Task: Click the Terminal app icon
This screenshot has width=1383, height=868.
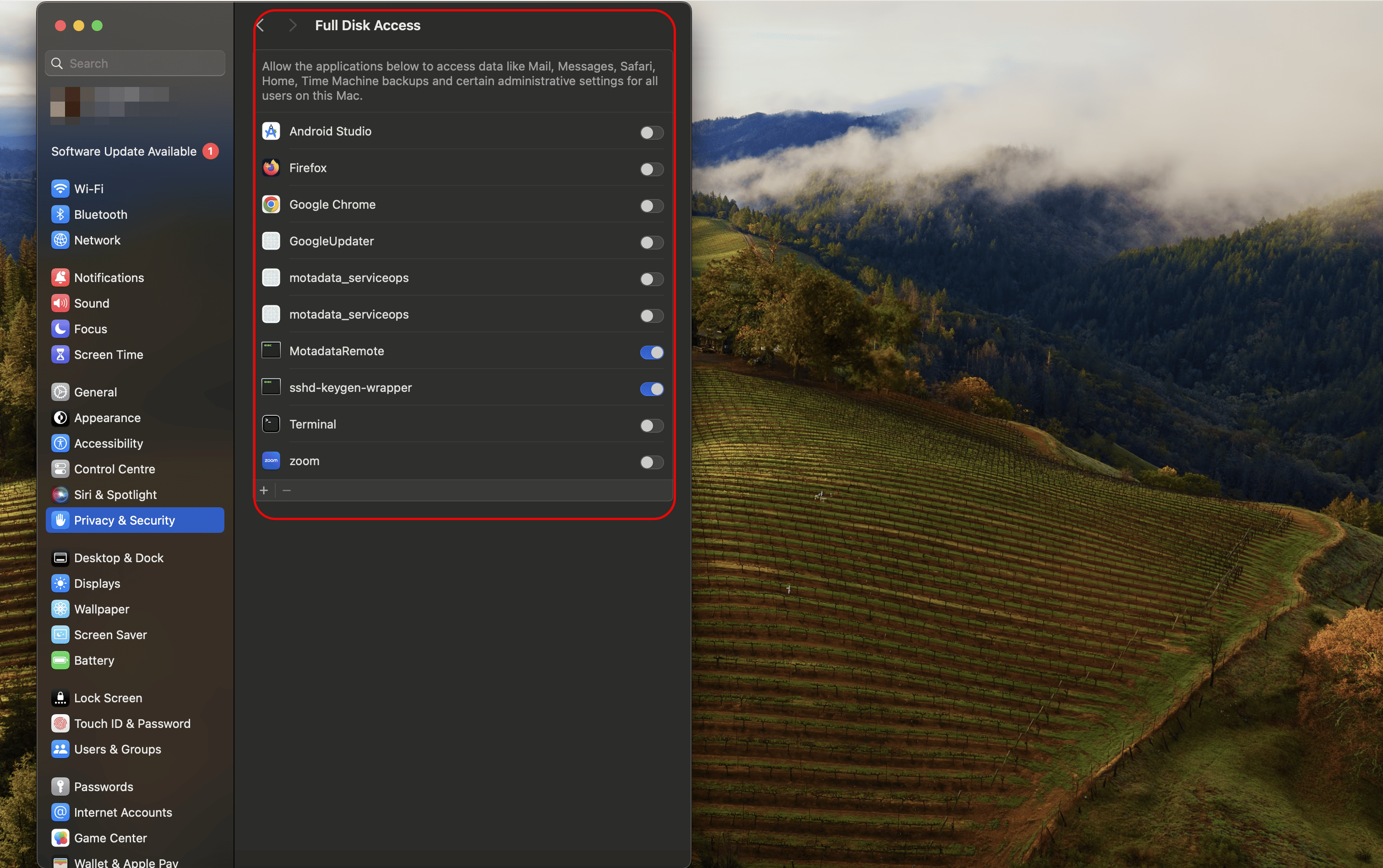Action: click(x=271, y=424)
